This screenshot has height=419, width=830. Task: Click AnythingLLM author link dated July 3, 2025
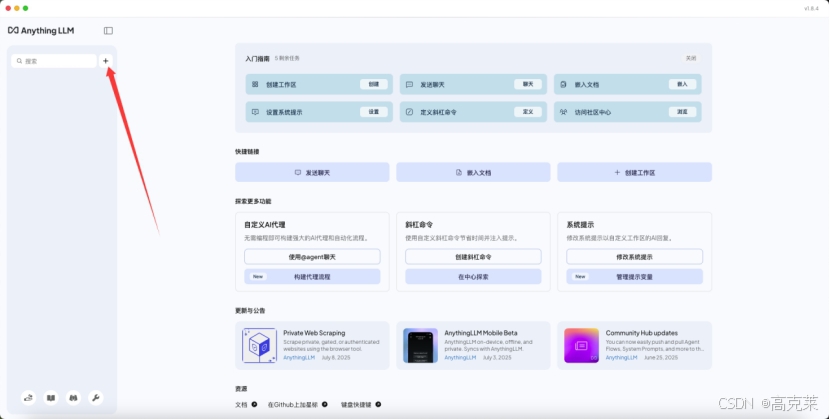point(460,358)
